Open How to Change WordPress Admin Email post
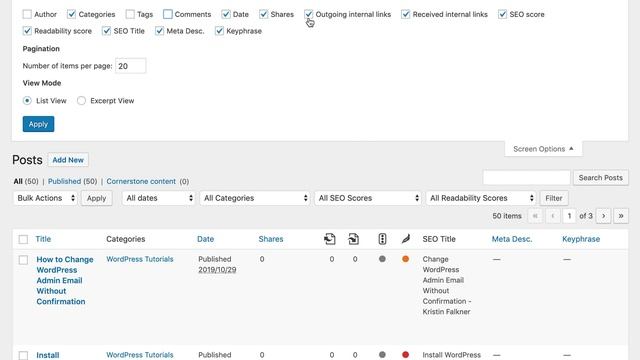 pos(64,280)
